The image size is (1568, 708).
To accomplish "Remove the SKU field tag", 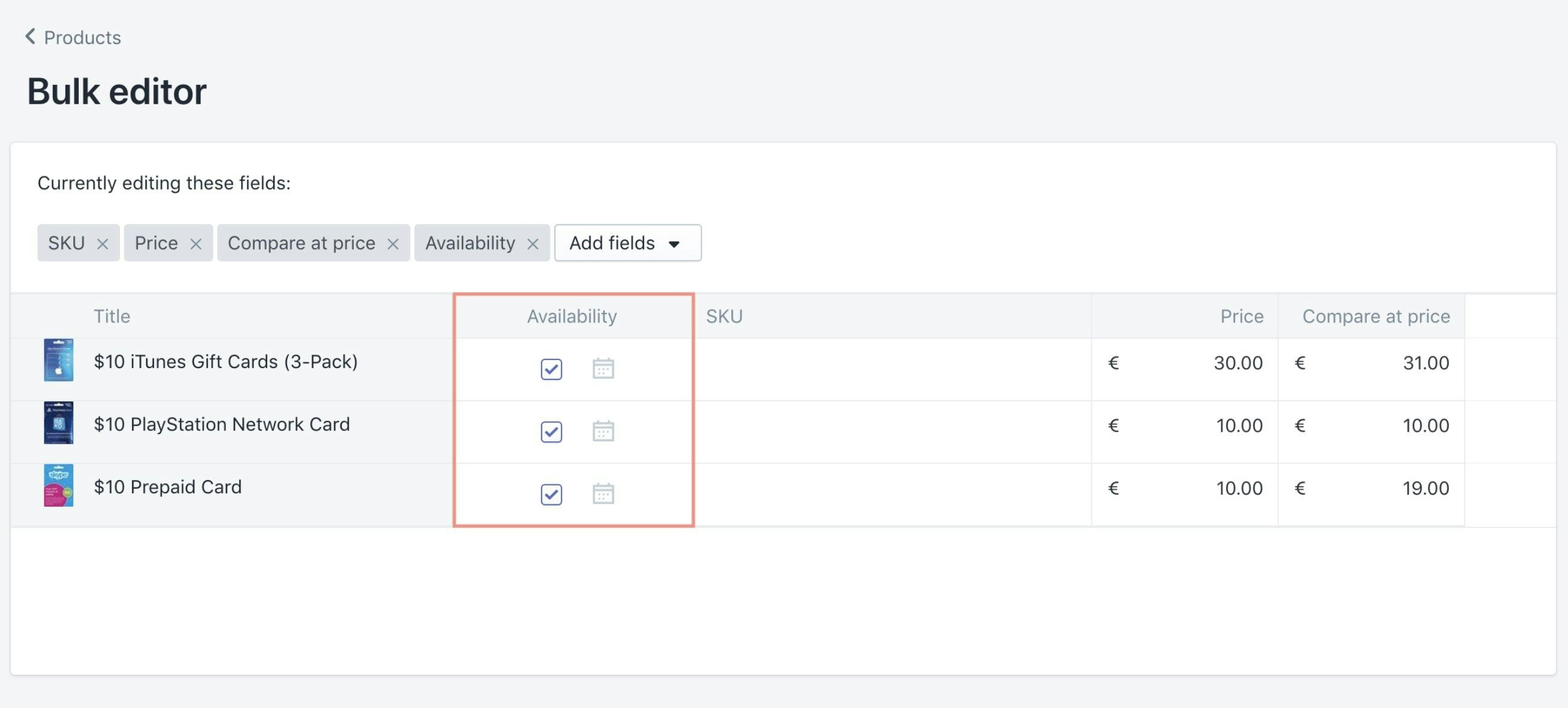I will (x=102, y=244).
